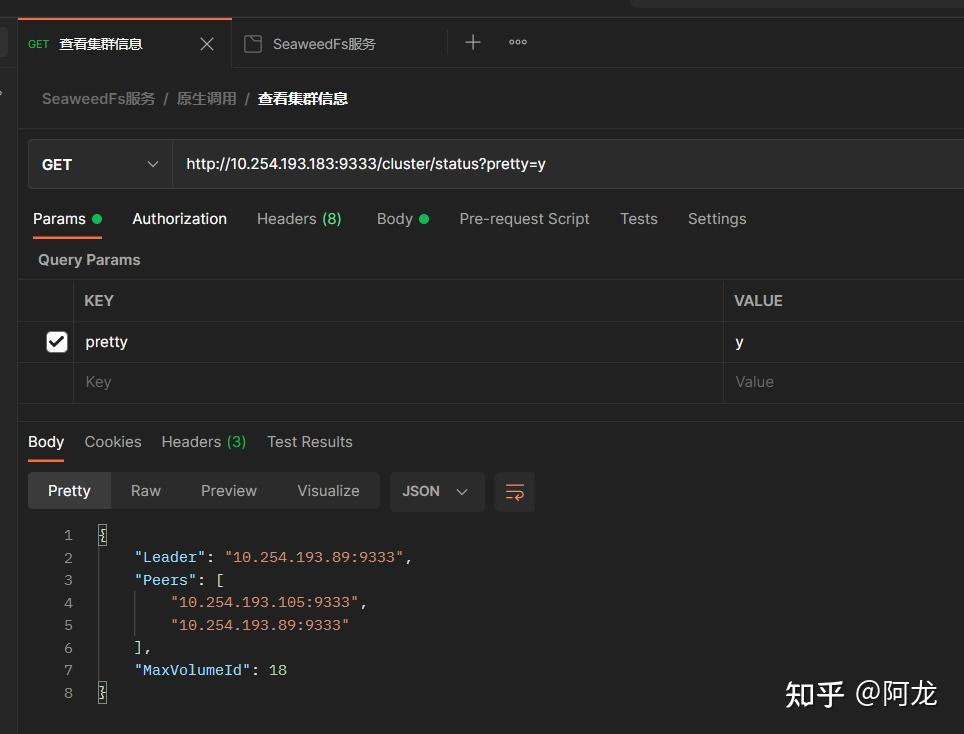964x734 pixels.
Task: Switch to the Authorization tab
Action: [179, 218]
